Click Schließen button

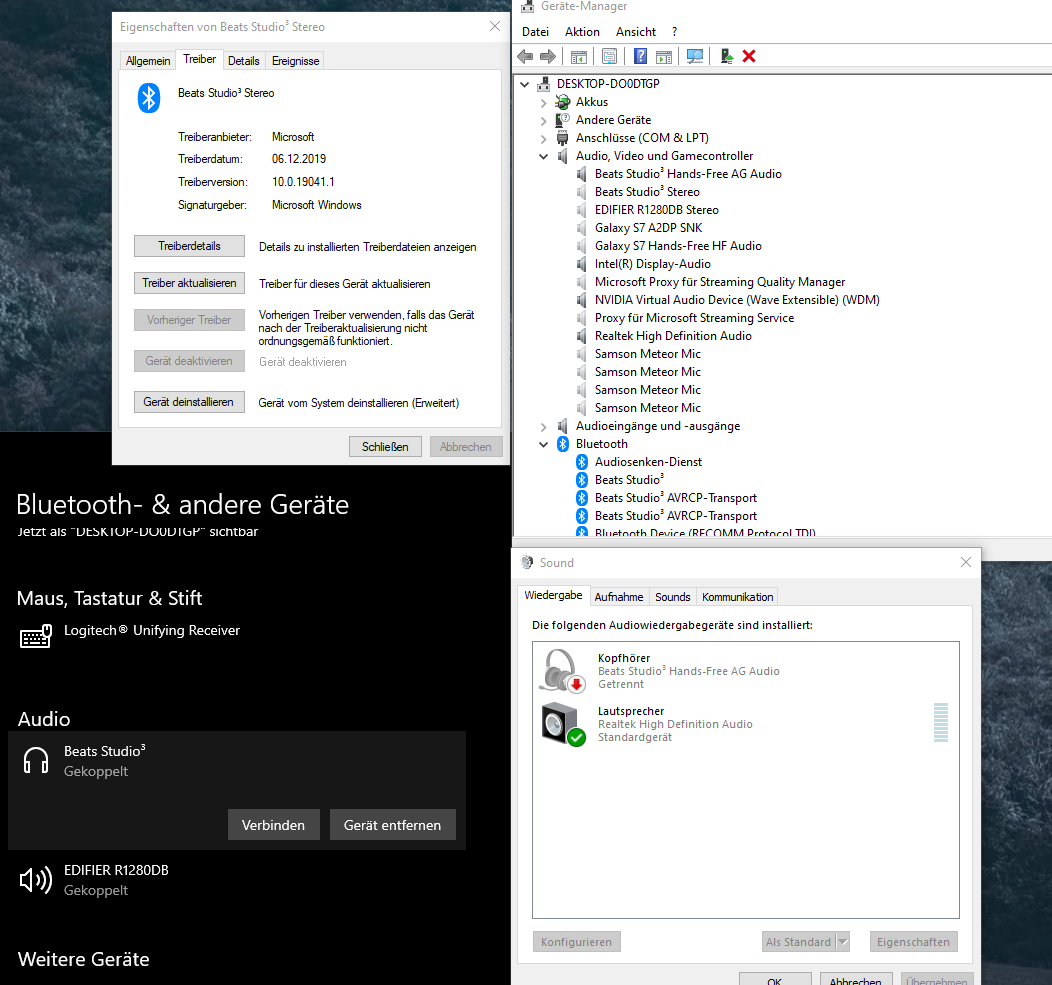pyautogui.click(x=385, y=447)
